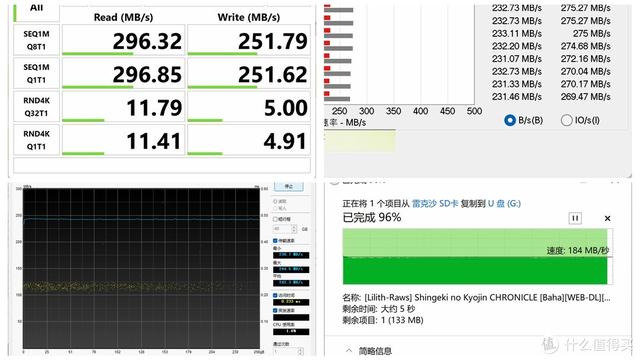Select the 231.07 MB/s value
This screenshot has height=360, width=640.
[517, 59]
